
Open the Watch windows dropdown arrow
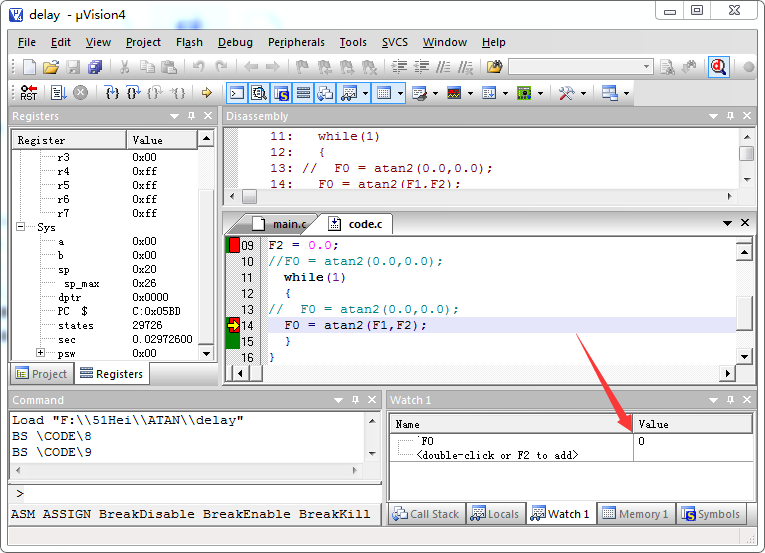(x=365, y=93)
